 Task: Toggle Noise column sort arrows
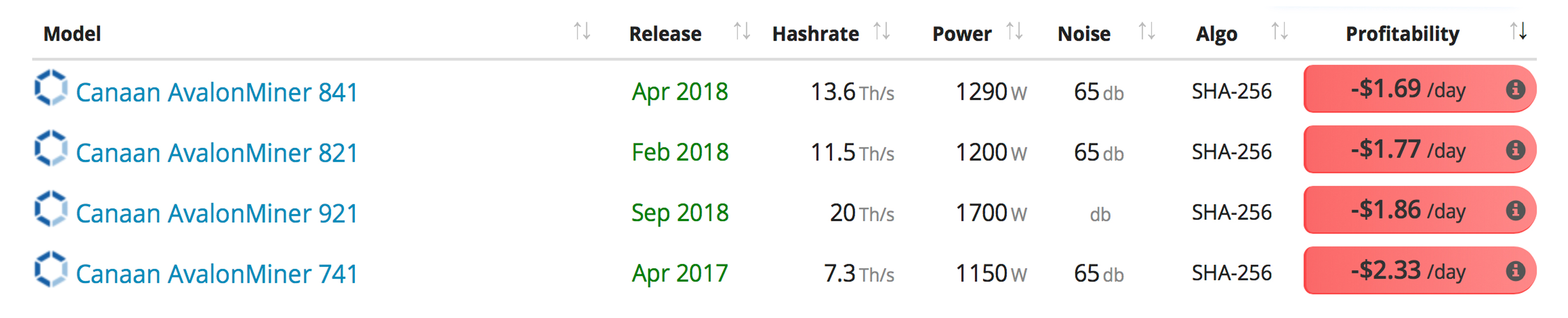[1147, 31]
